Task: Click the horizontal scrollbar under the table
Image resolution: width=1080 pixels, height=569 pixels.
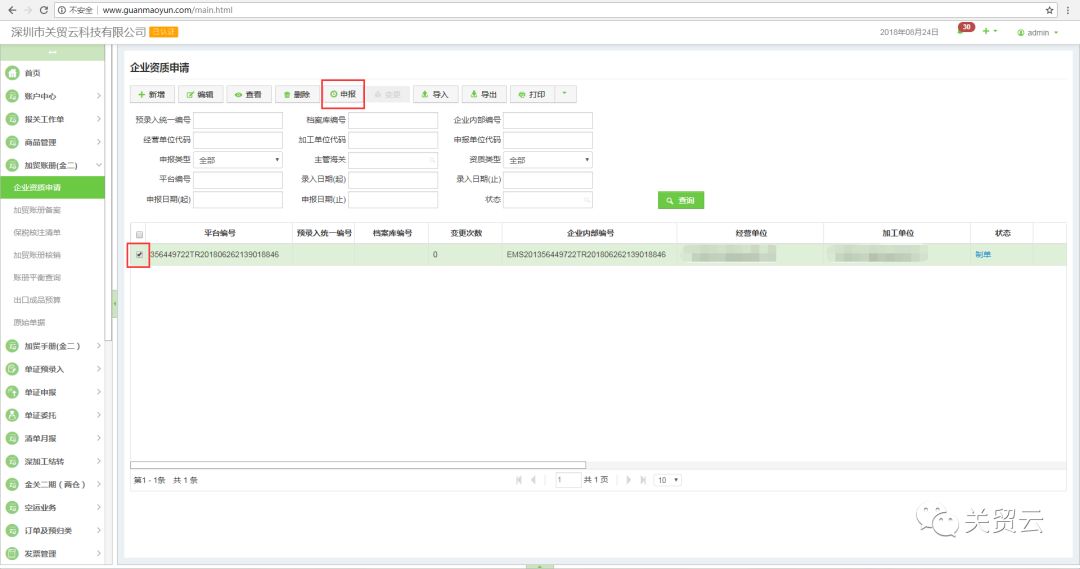Action: pyautogui.click(x=357, y=465)
